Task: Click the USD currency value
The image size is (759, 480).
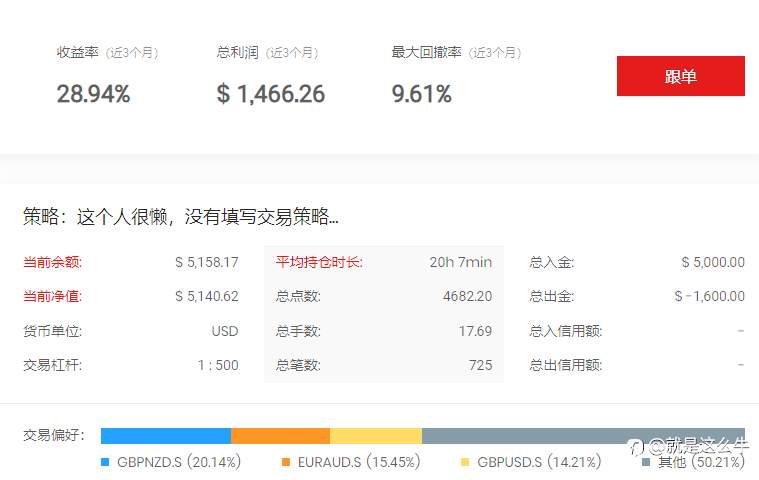Action: (225, 331)
